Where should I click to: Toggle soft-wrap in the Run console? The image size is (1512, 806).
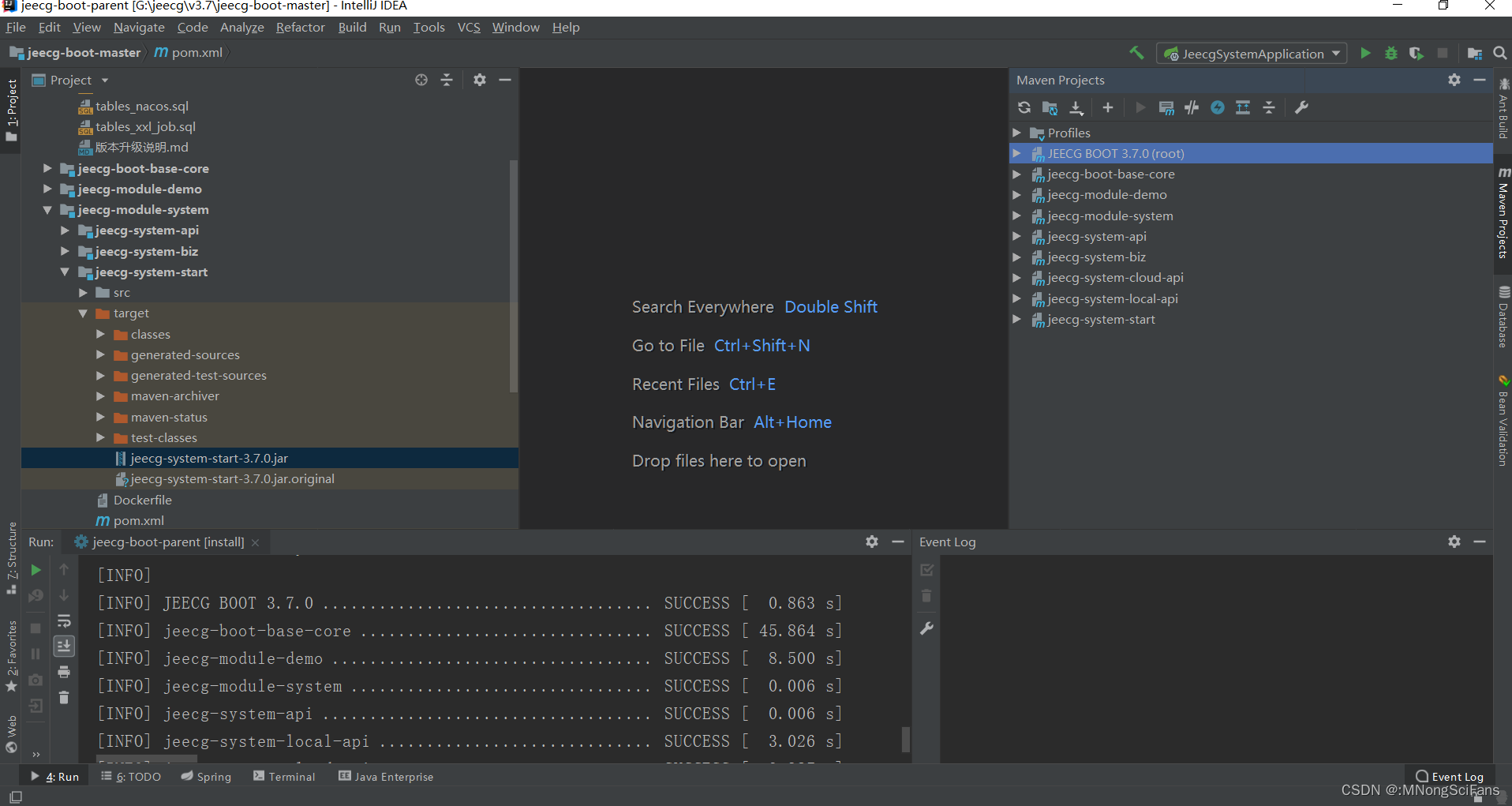pos(64,621)
